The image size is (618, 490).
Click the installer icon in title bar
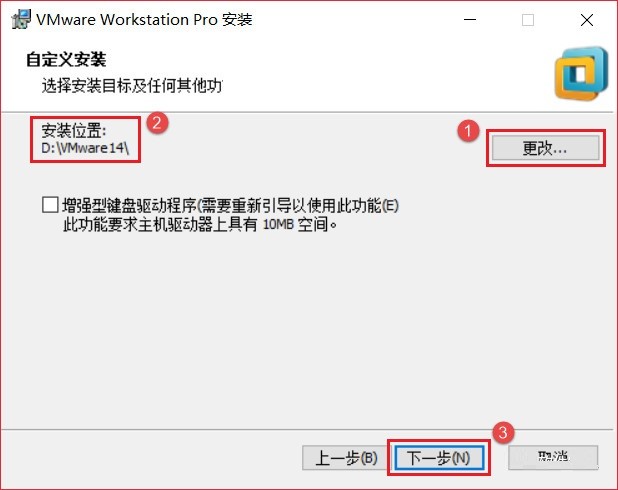[21, 19]
